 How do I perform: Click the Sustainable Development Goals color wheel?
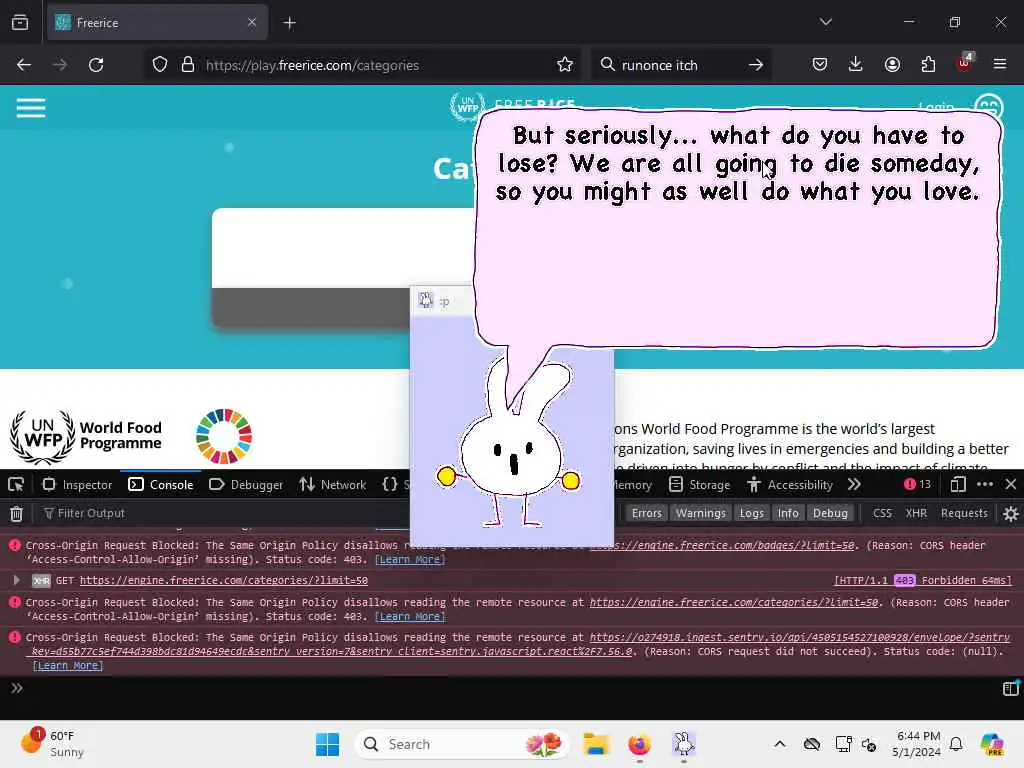[x=224, y=436]
